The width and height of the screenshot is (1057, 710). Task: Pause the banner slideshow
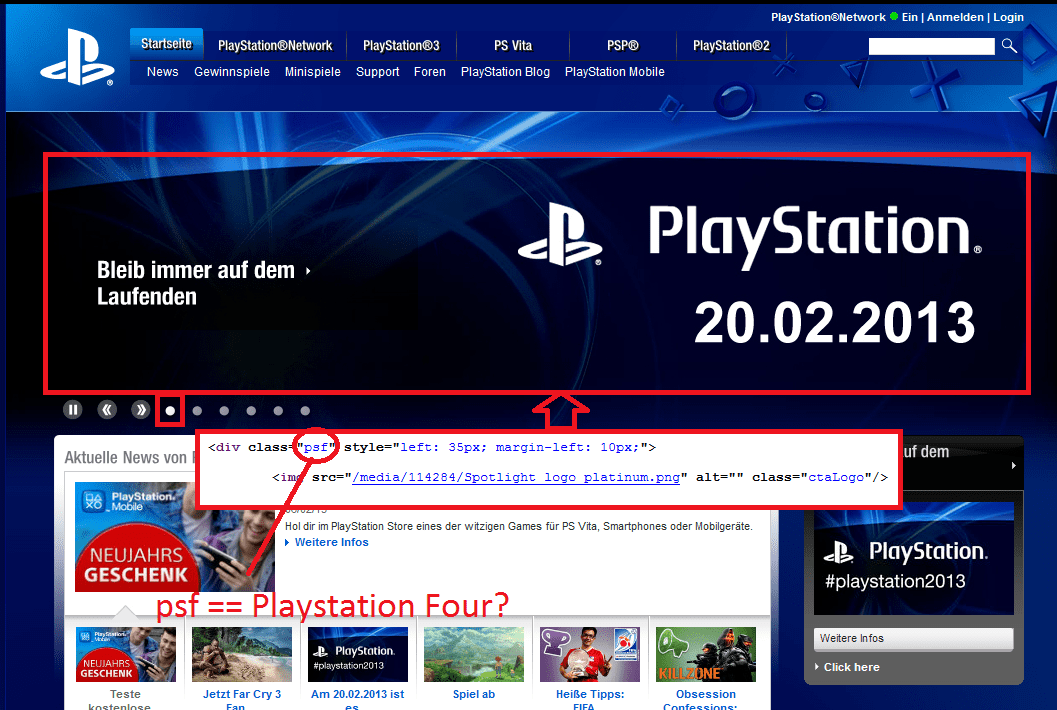tap(73, 409)
